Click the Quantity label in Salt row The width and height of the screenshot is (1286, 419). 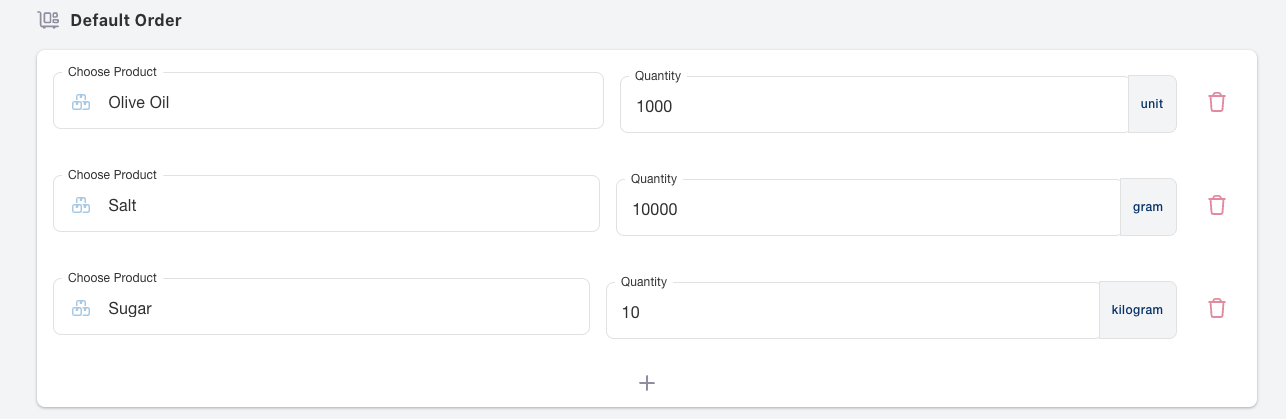click(x=653, y=179)
